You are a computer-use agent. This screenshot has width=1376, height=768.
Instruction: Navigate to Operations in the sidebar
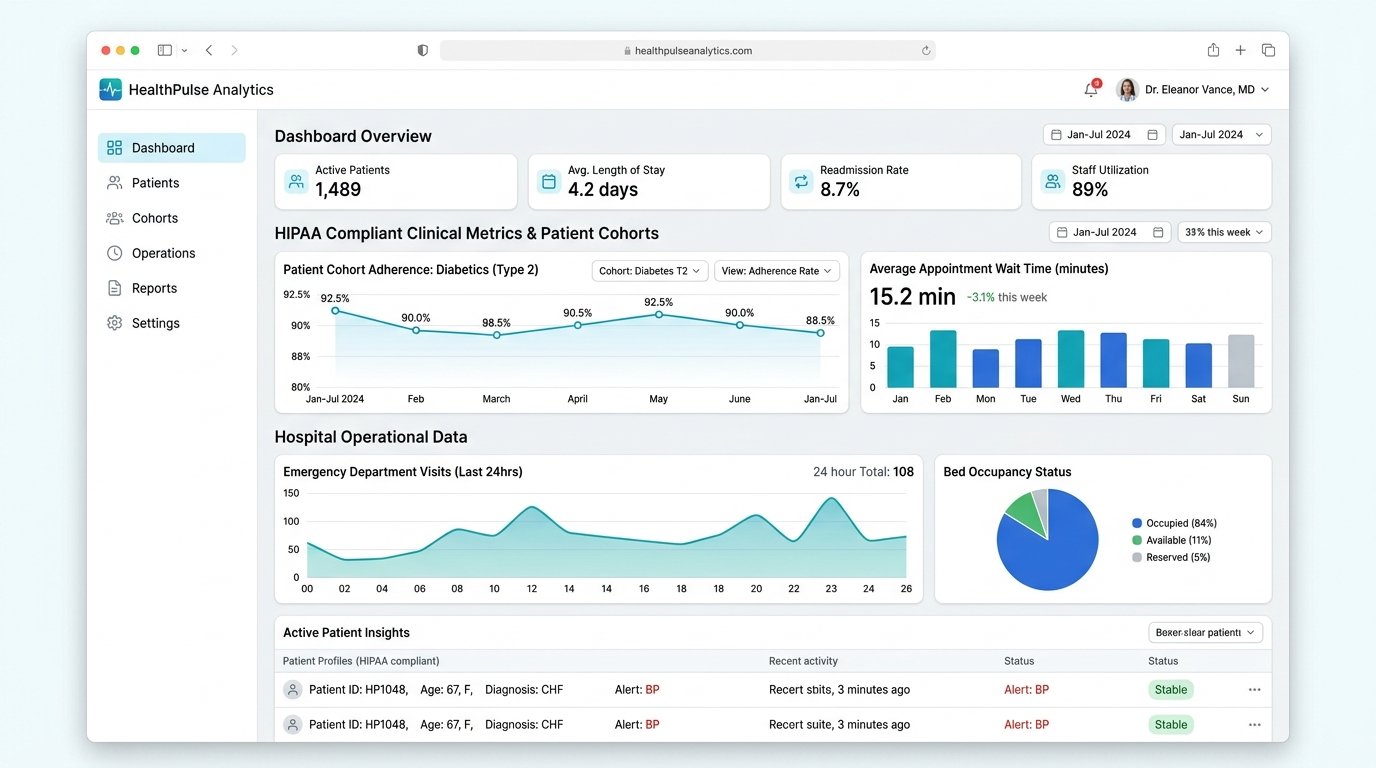tap(172, 253)
